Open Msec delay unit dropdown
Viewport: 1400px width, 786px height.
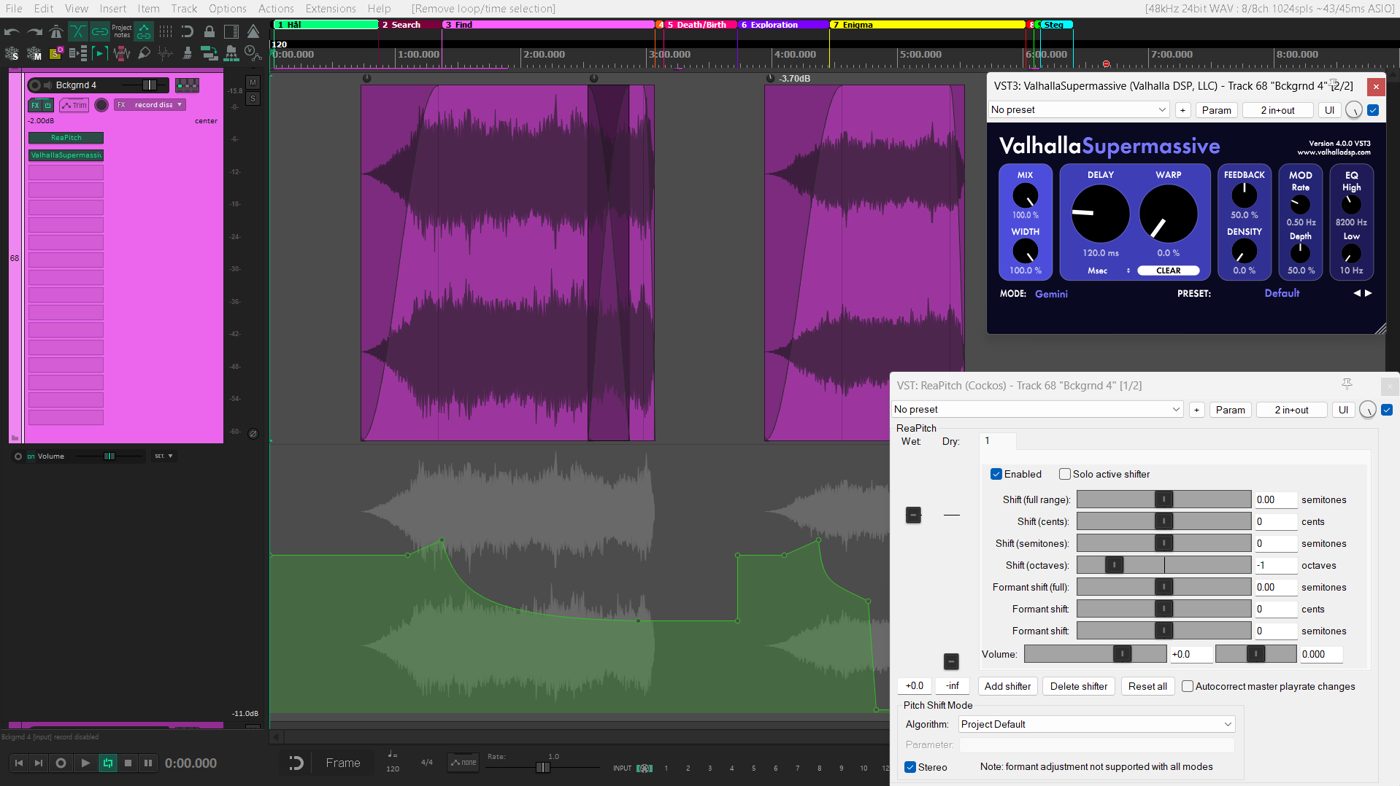click(x=1109, y=270)
